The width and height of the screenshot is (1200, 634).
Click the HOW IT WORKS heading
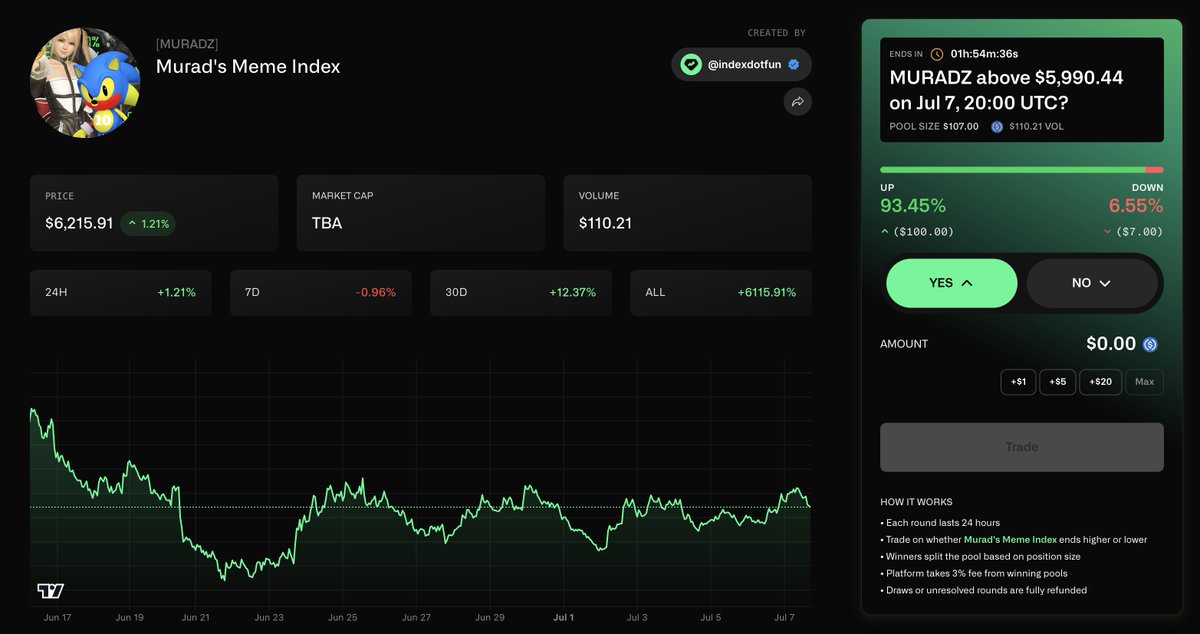pyautogui.click(x=916, y=502)
